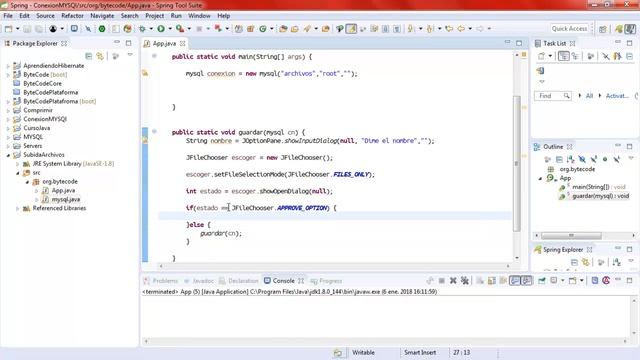This screenshot has width=640, height=360.
Task: Switch to the Javadoc tab
Action: [x=199, y=281]
